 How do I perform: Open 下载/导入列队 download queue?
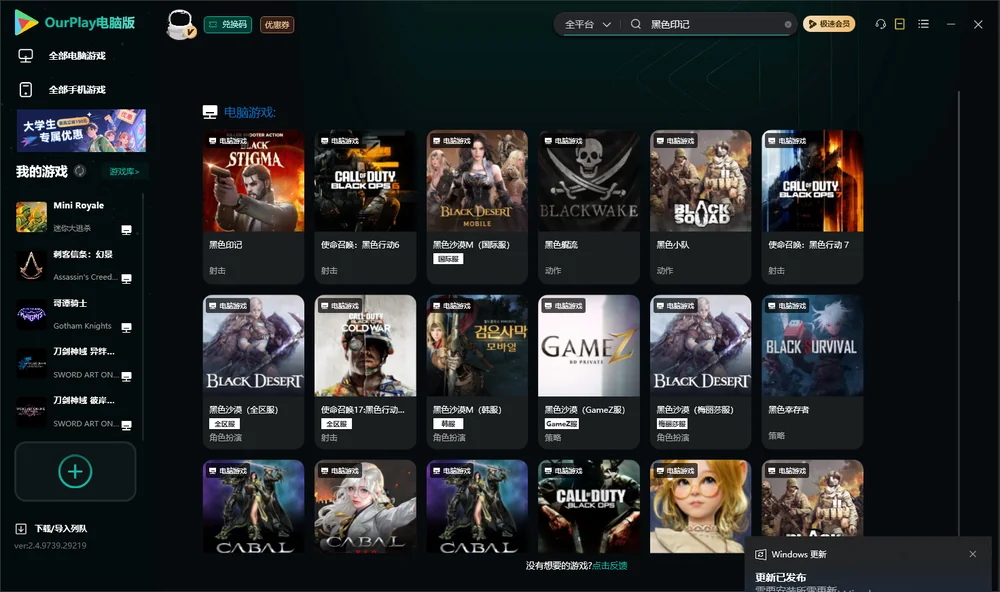[x=61, y=528]
